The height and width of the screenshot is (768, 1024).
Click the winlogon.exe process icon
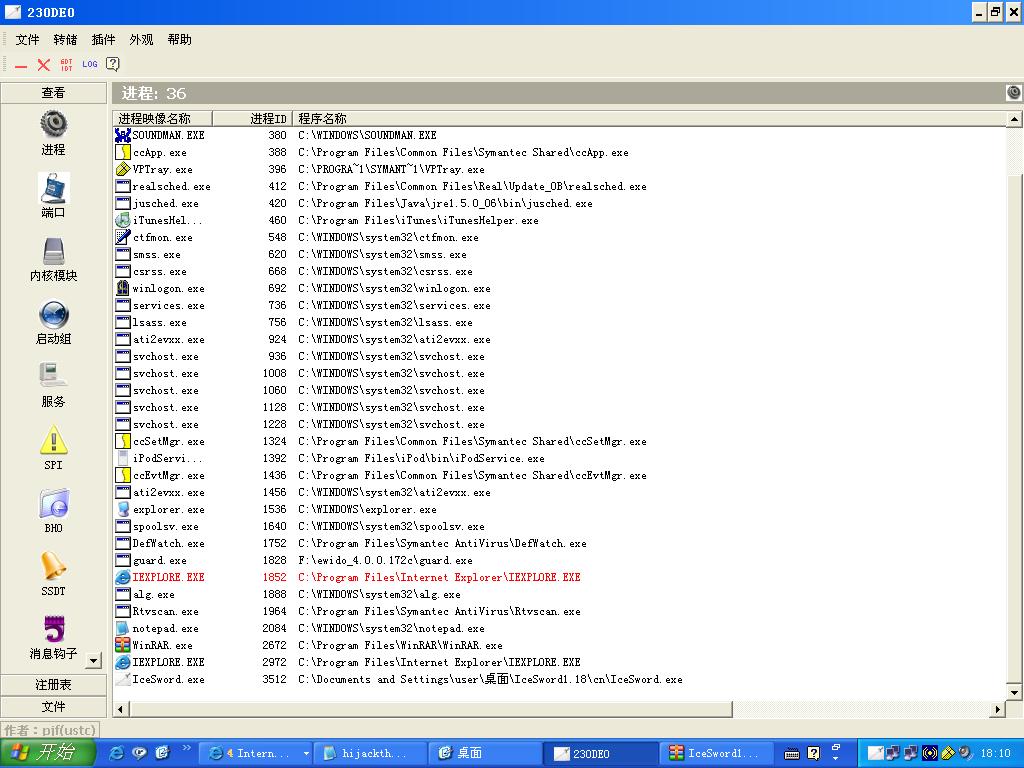122,288
